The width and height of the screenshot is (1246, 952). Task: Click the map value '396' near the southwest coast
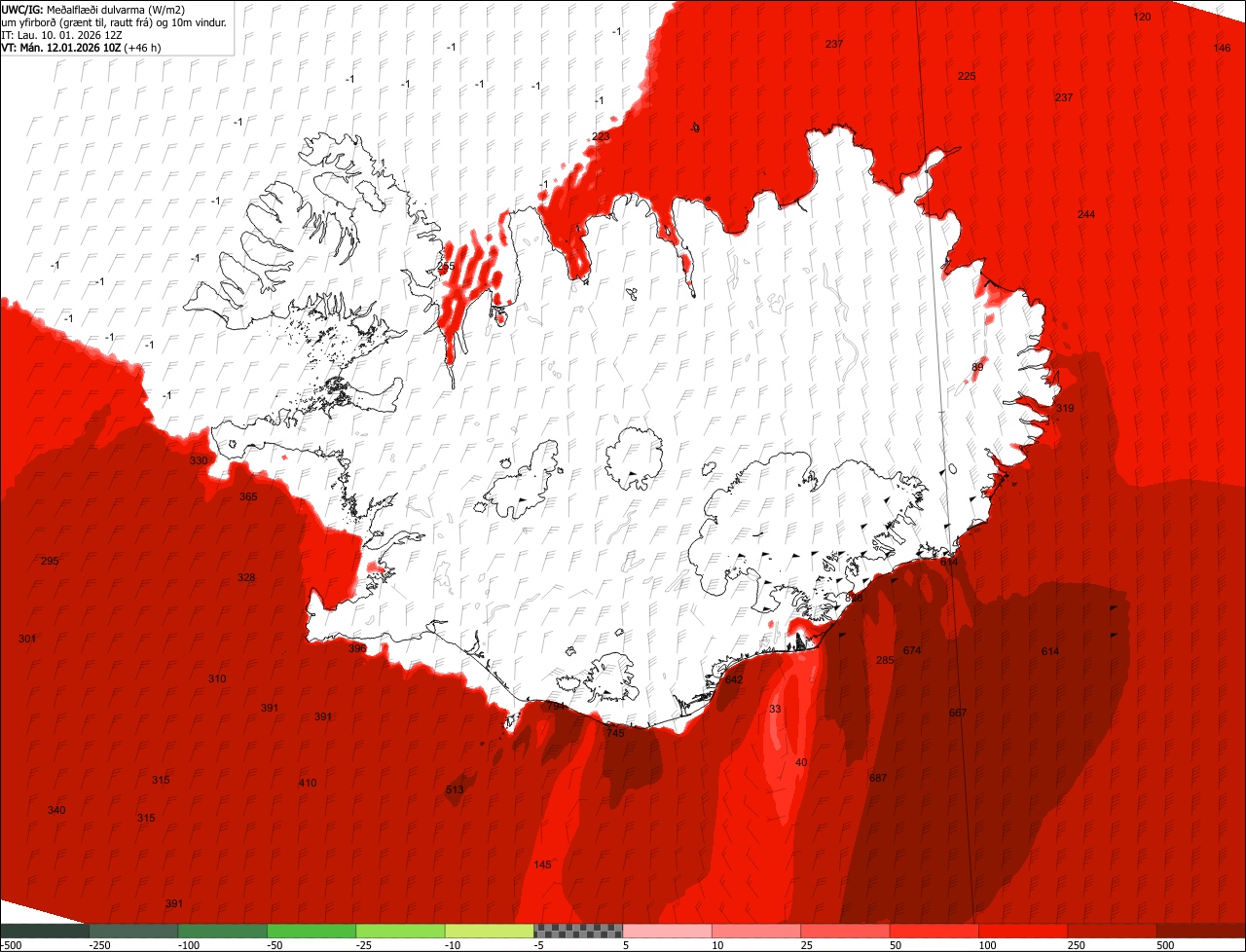point(358,648)
